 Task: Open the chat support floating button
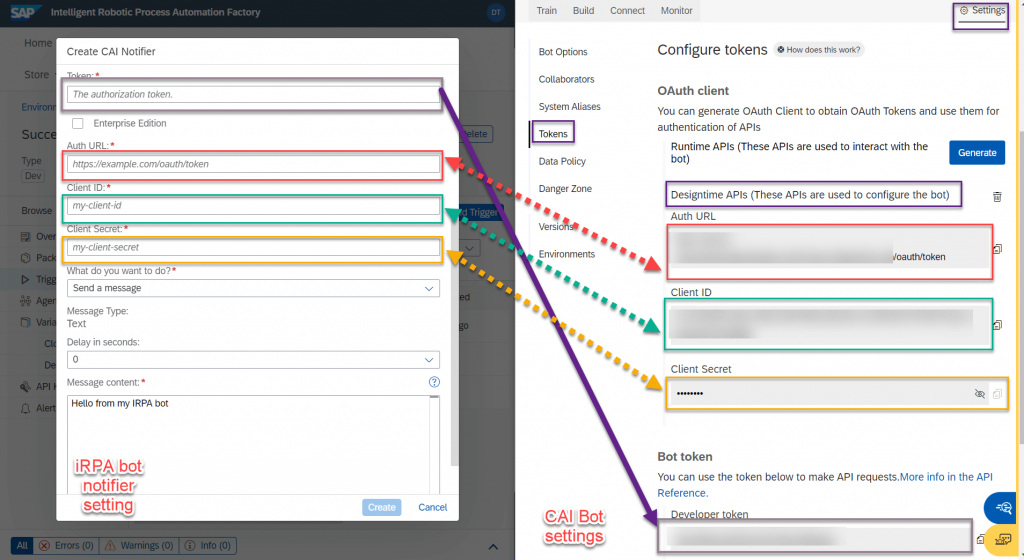click(1003, 507)
